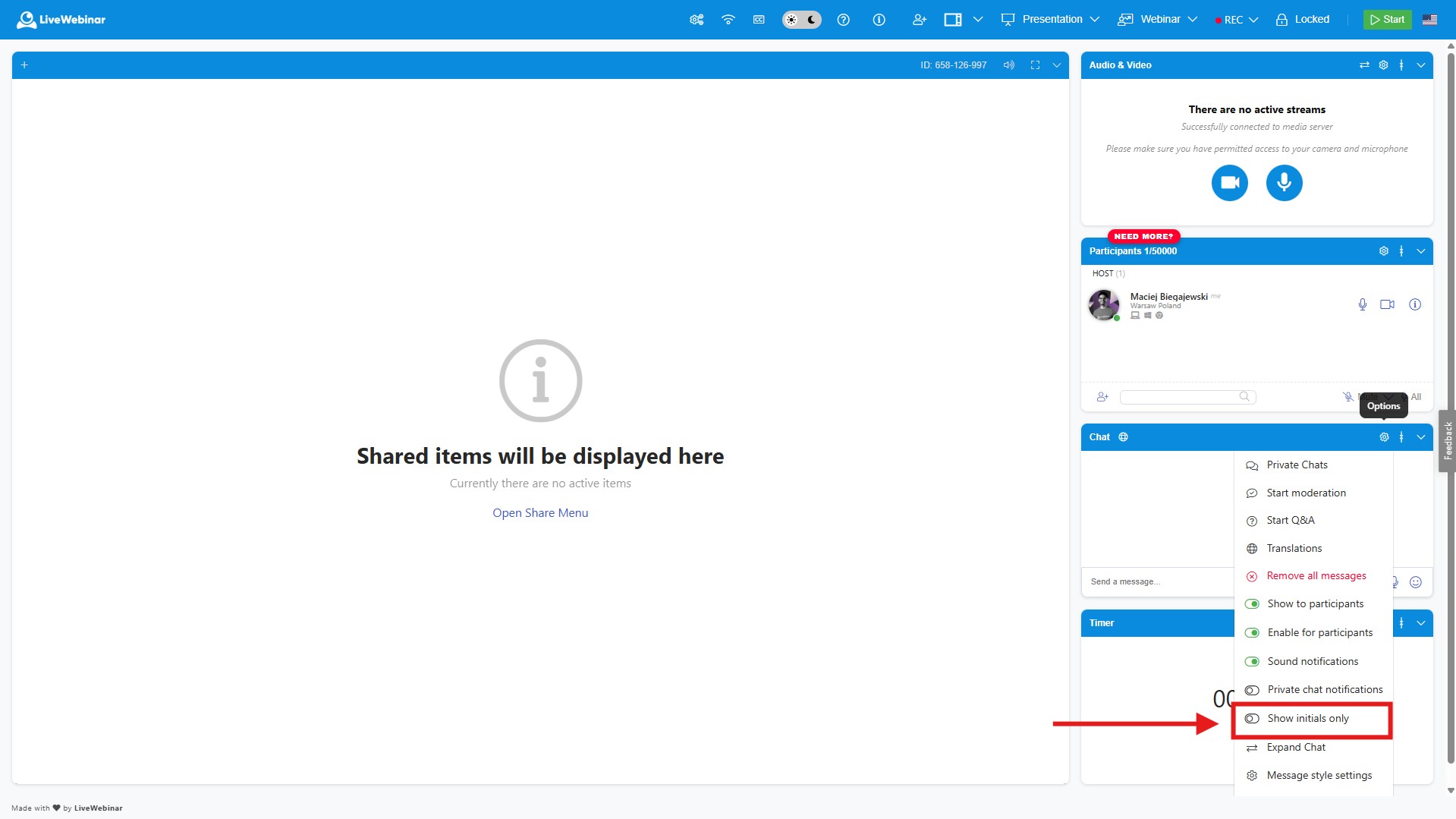Click the participants search field
The width and height of the screenshot is (1456, 819).
tap(1187, 397)
